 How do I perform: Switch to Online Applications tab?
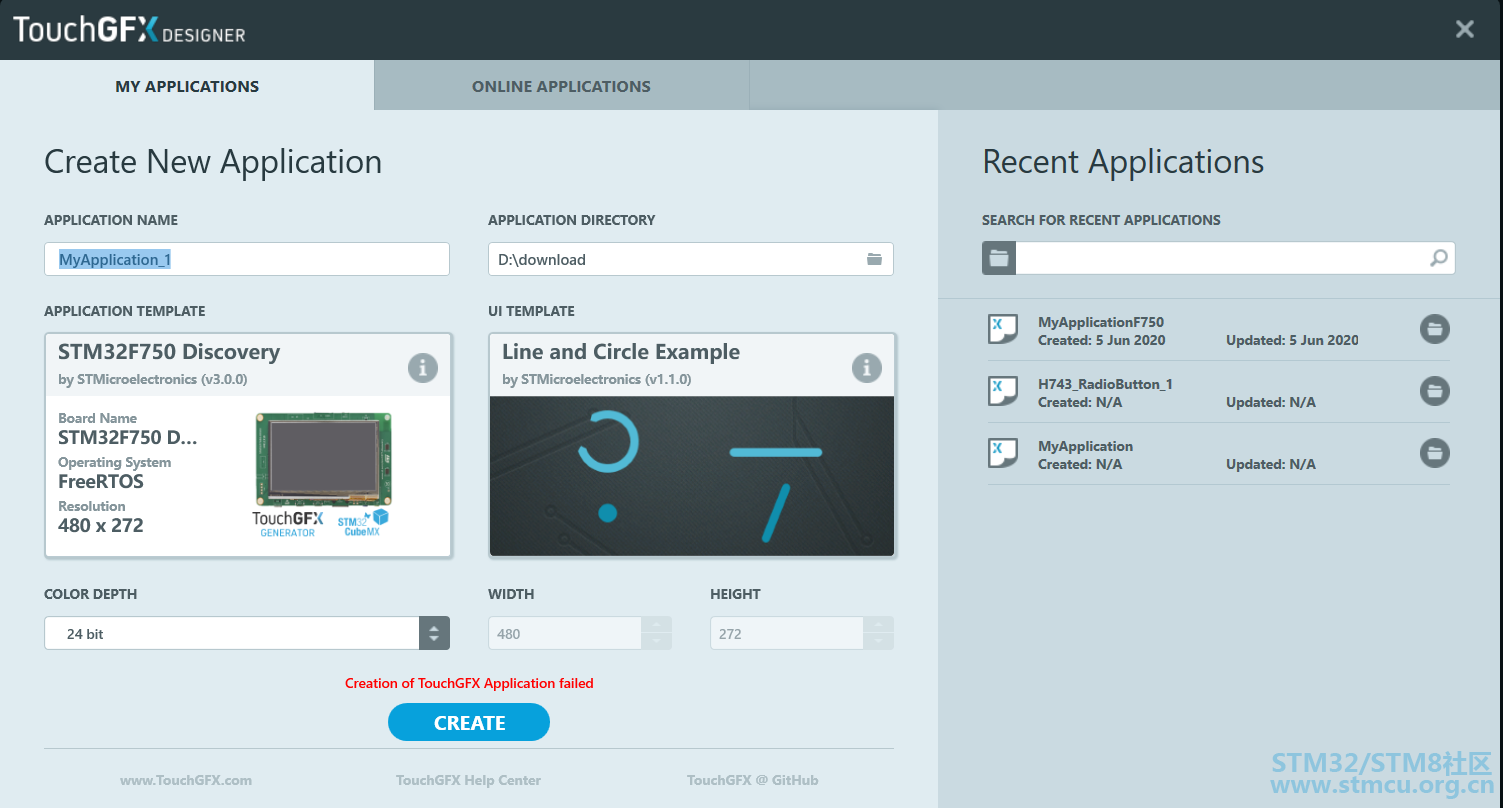tap(561, 86)
